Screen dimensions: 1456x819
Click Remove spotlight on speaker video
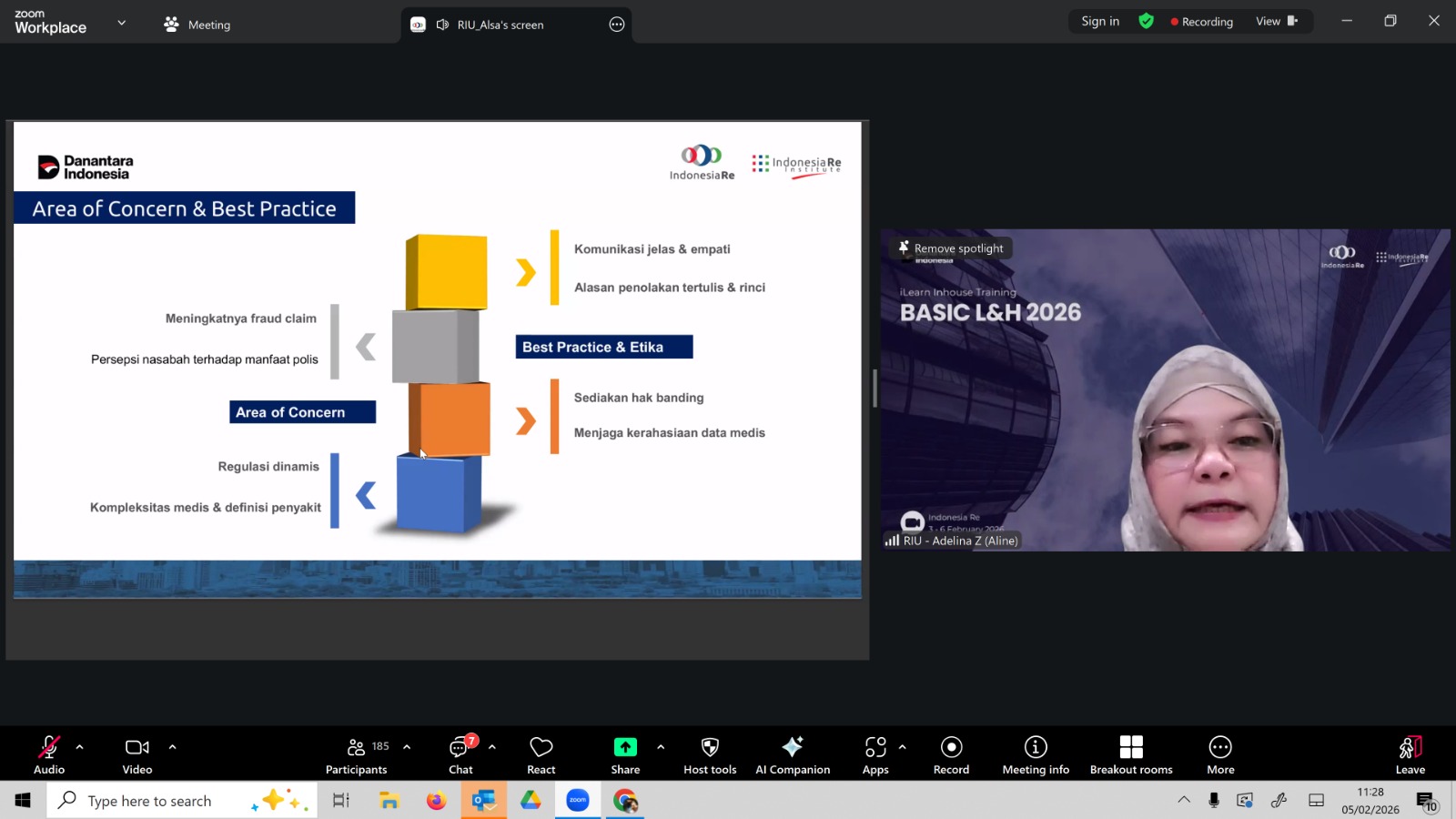(952, 248)
